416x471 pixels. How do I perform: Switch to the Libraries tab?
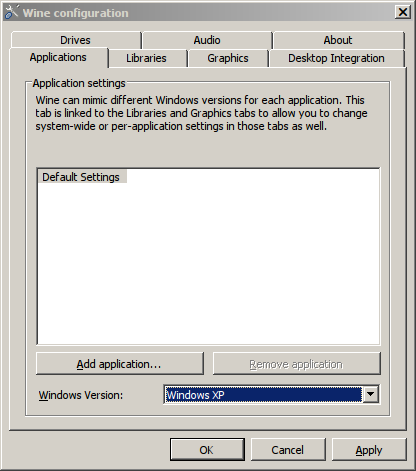tap(146, 58)
